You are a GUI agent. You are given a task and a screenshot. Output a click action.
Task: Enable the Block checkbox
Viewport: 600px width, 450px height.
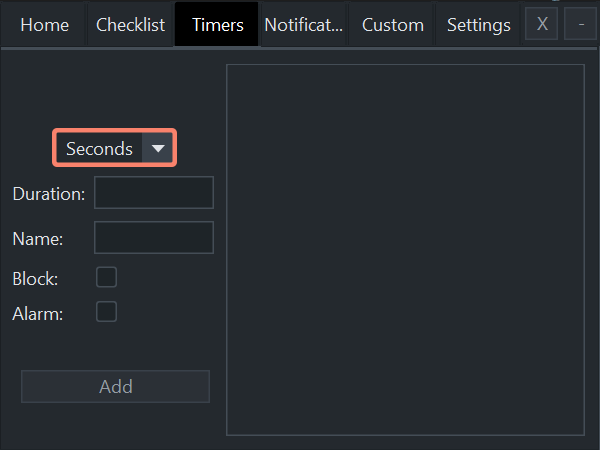[106, 277]
